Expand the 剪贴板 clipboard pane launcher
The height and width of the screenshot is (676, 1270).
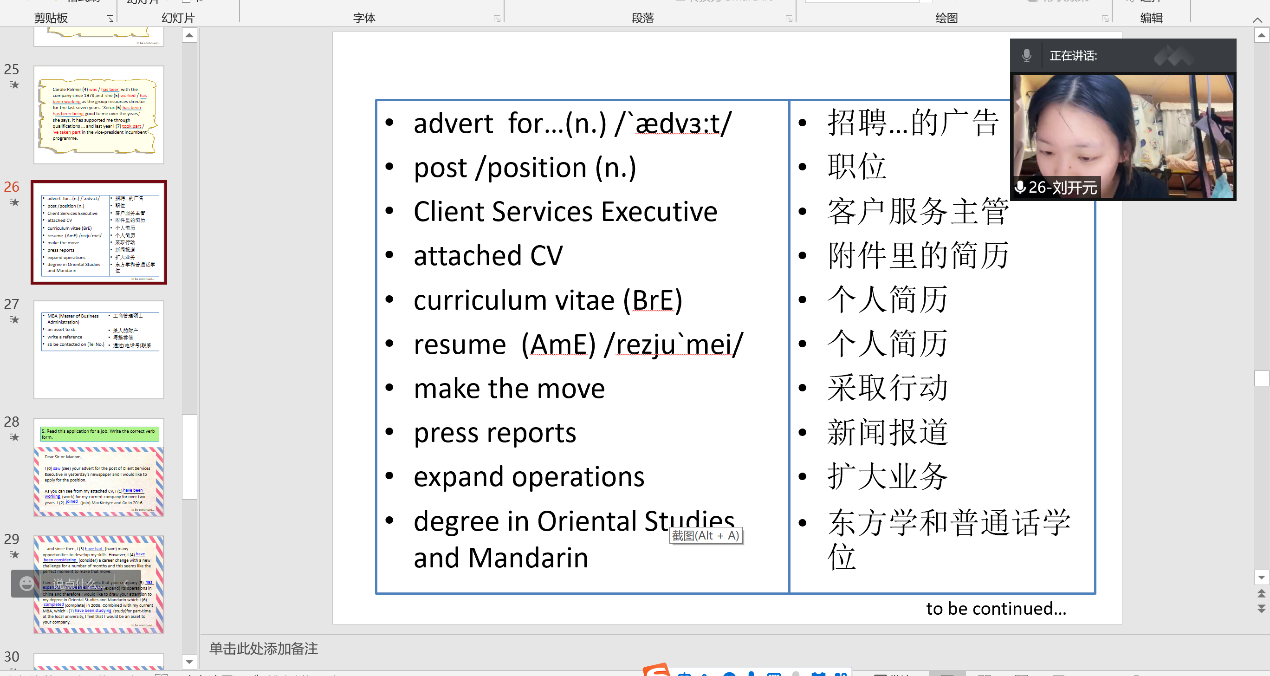[110, 19]
